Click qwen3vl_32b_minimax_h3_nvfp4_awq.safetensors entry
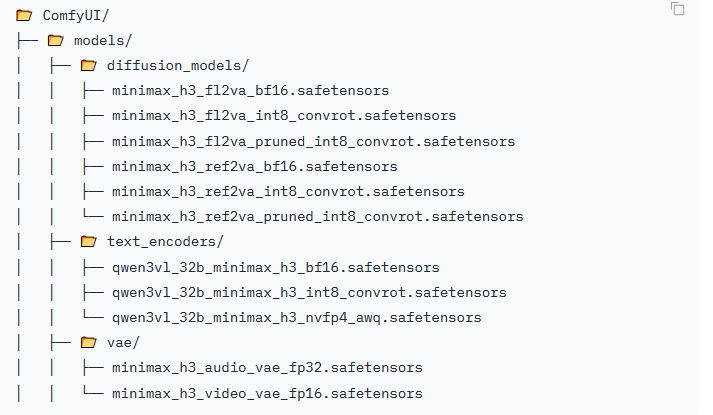The width and height of the screenshot is (713, 415). 296,318
